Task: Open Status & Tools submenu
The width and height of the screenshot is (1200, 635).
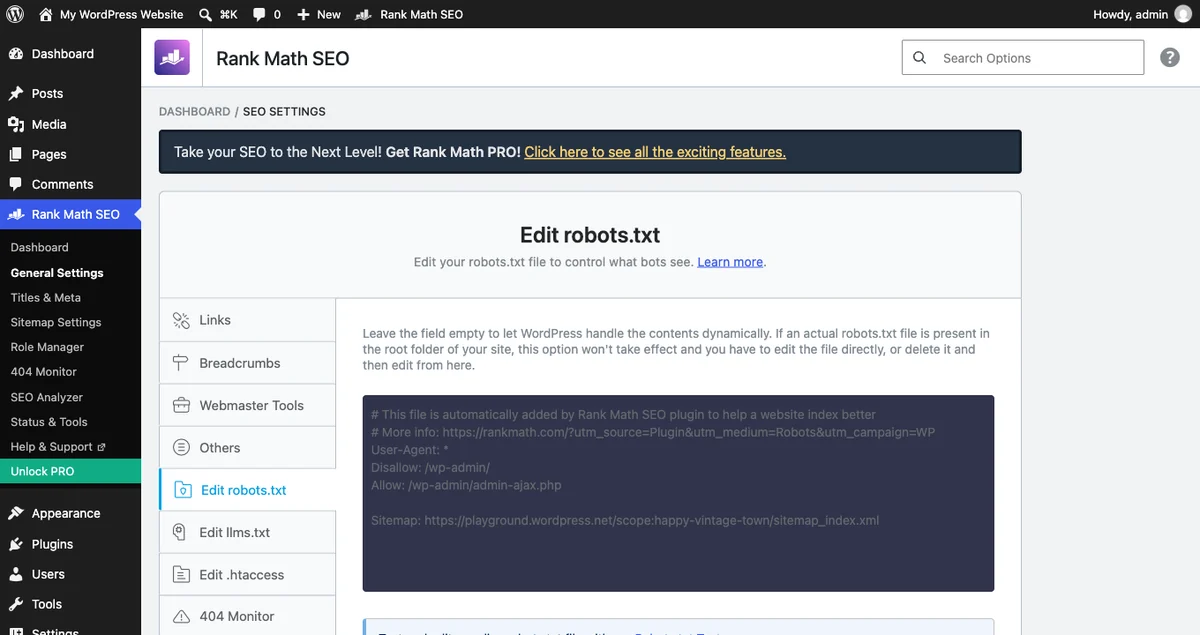Action: point(49,422)
